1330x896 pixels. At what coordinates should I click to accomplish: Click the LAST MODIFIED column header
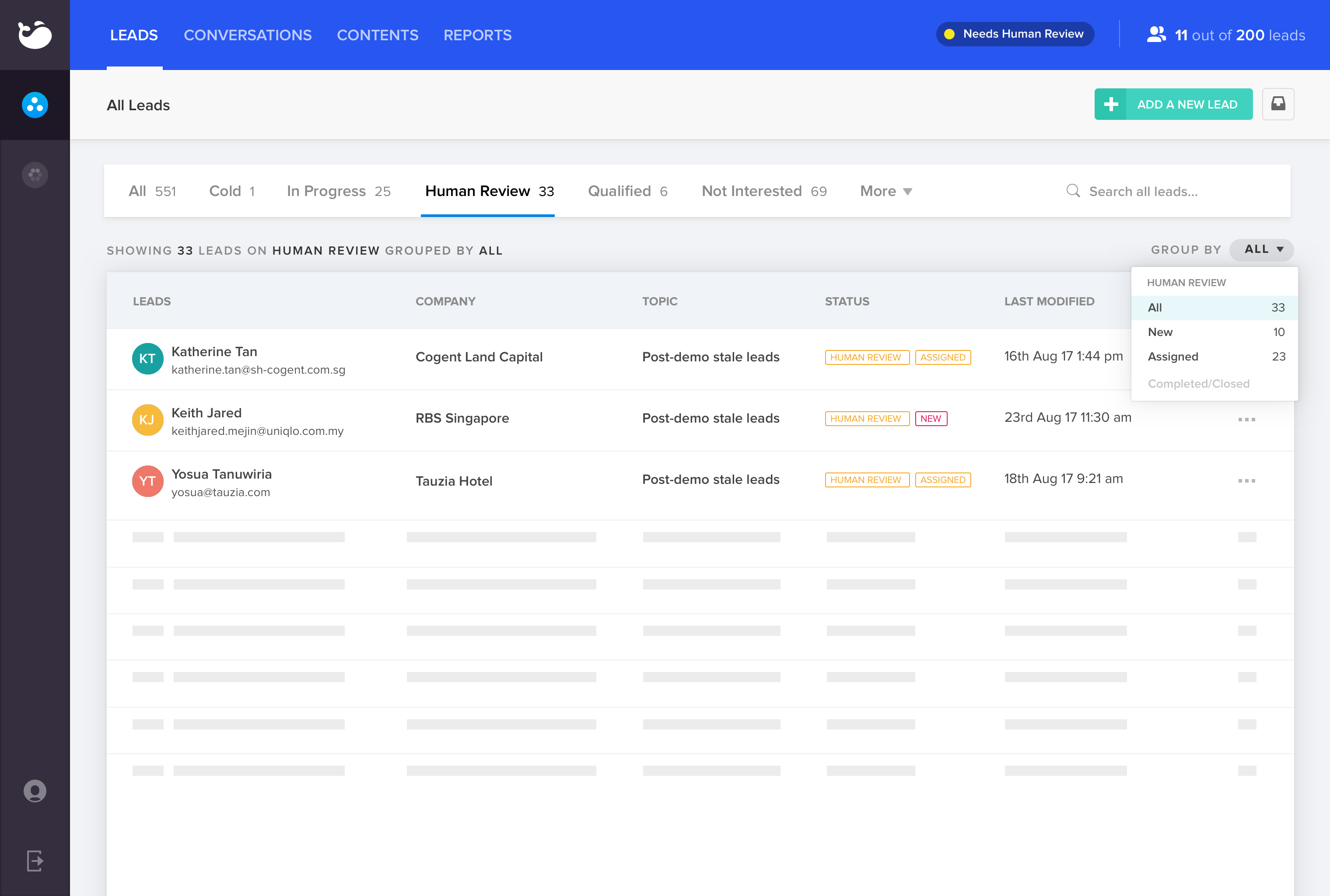click(x=1049, y=301)
